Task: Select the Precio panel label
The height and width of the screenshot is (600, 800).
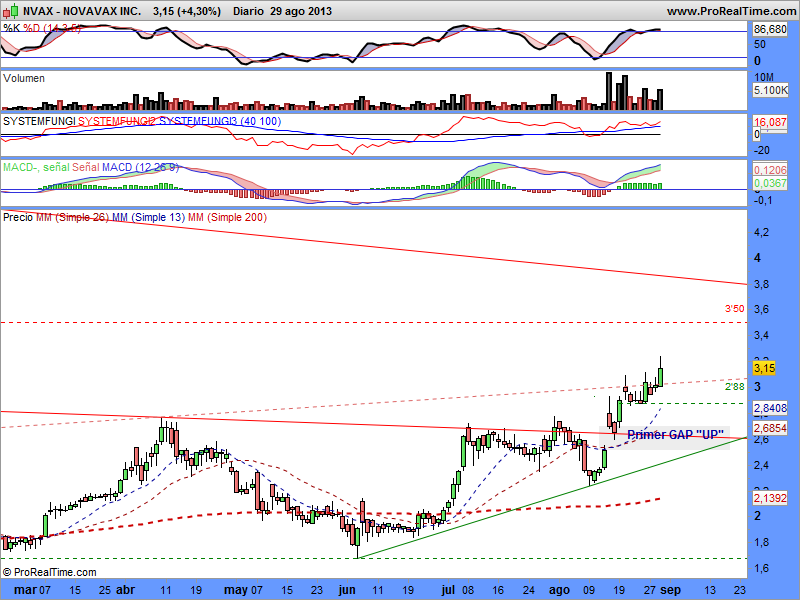Action: [18, 217]
